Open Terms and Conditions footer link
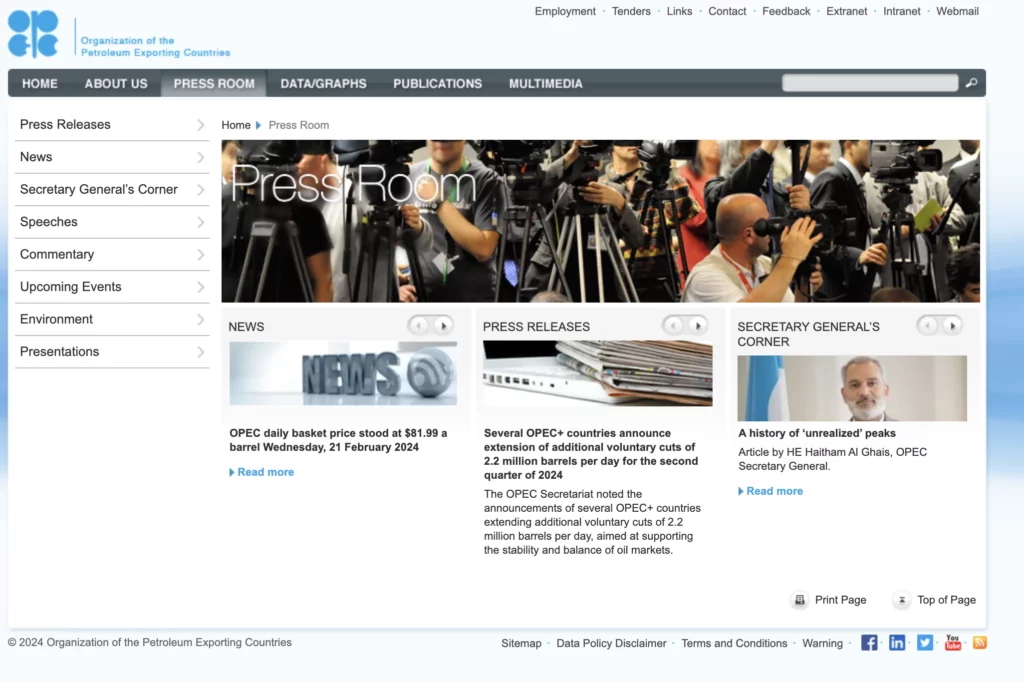 [734, 643]
